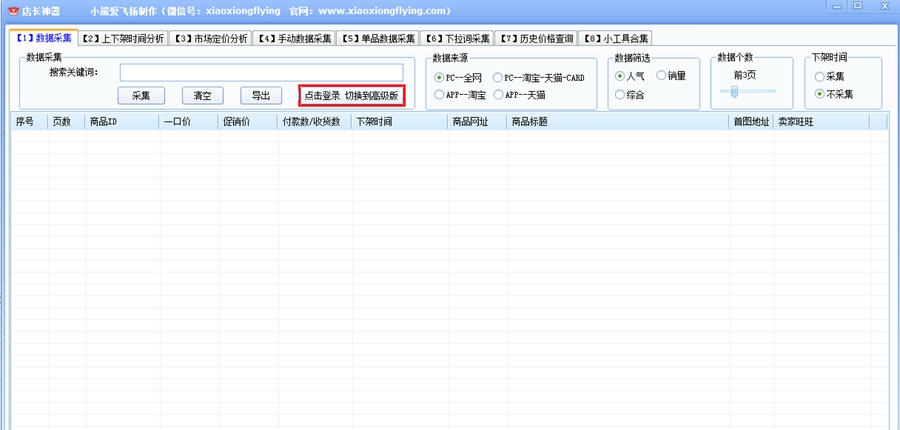Open the 【5】单品数据采集 tab
Viewport: 900px width, 430px height.
tap(378, 38)
